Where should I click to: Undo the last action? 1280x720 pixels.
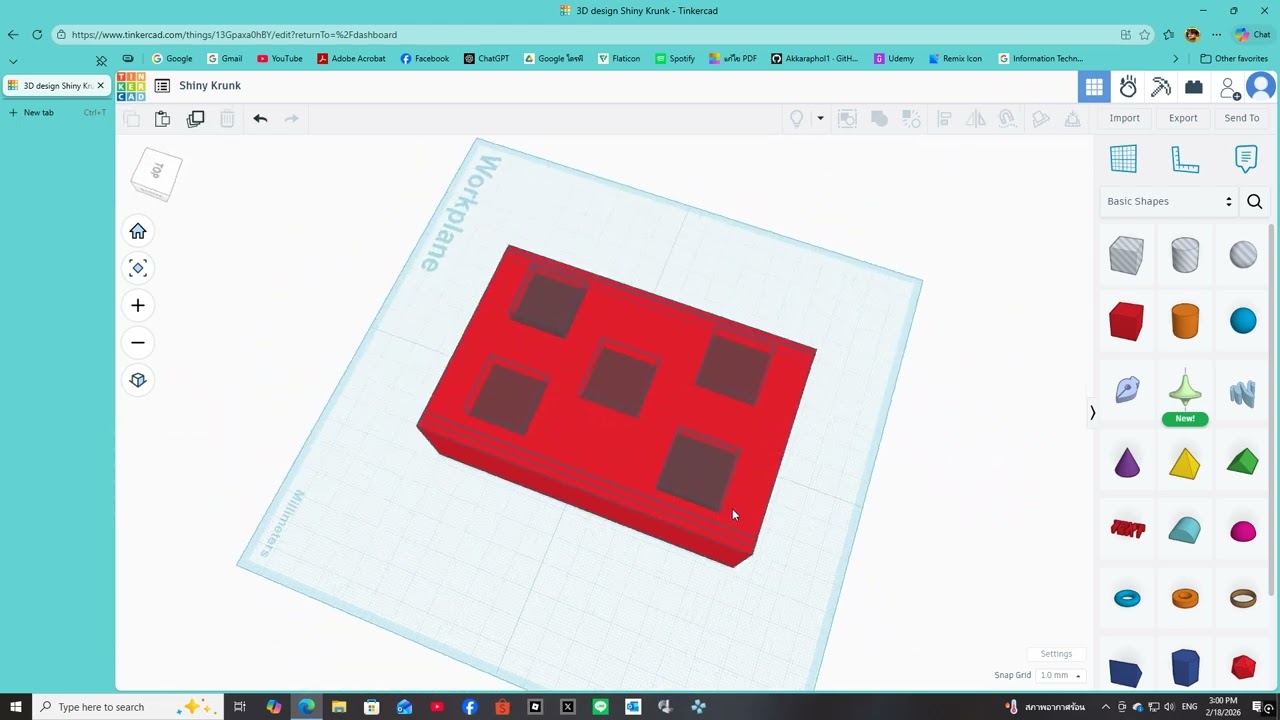pyautogui.click(x=260, y=119)
